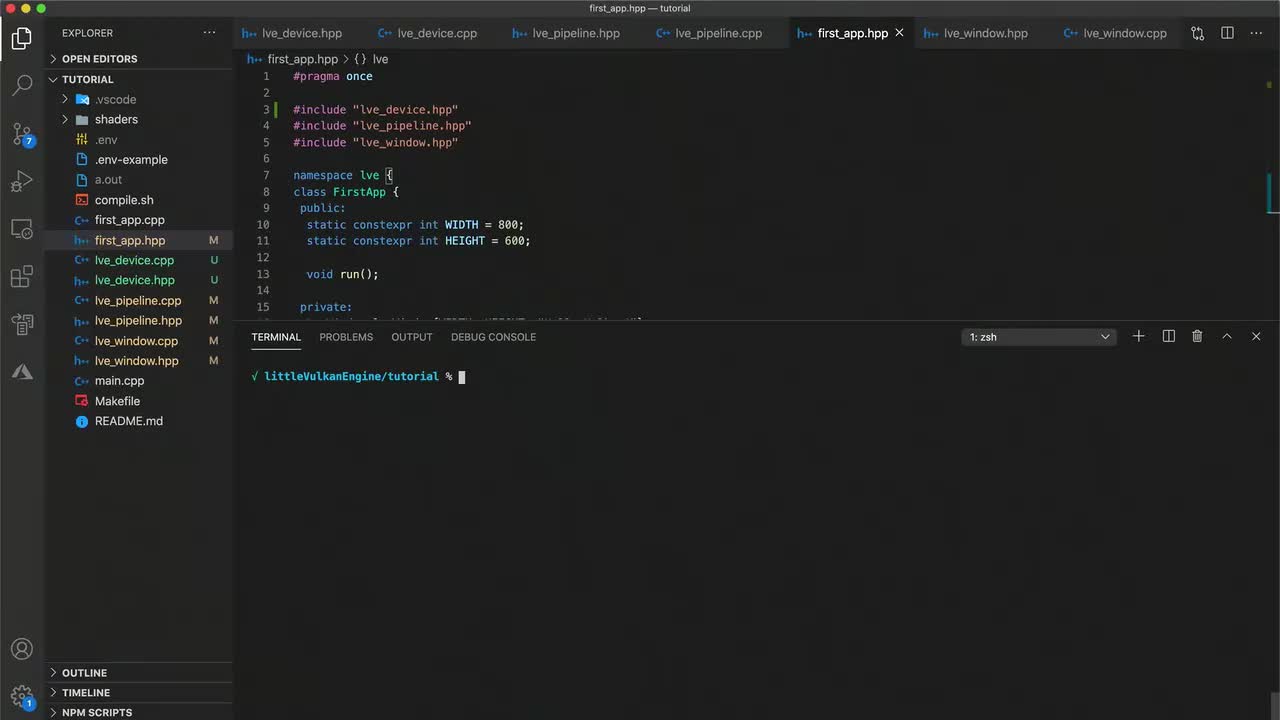Maximize the panel with the up chevron
Image resolution: width=1280 pixels, height=720 pixels.
click(1227, 337)
